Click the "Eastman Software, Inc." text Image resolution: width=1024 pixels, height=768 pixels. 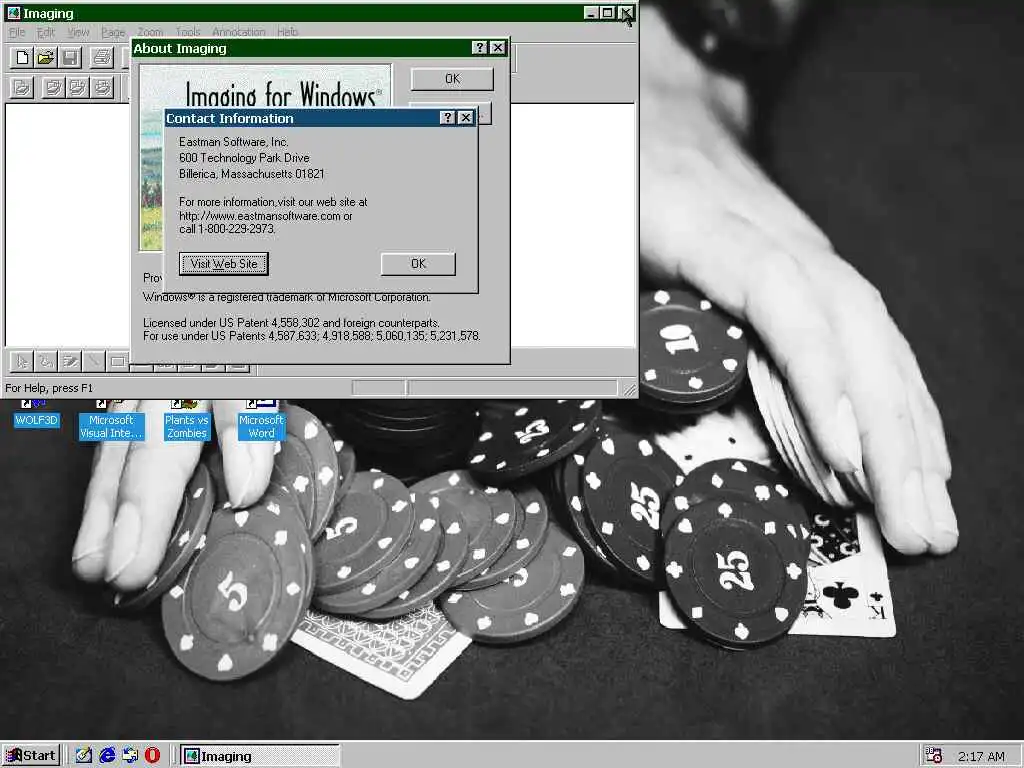[x=234, y=142]
